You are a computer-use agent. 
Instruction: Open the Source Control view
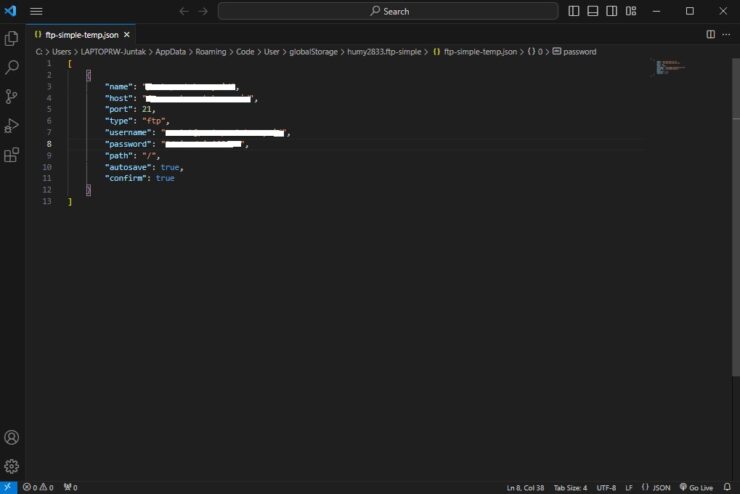[11, 96]
